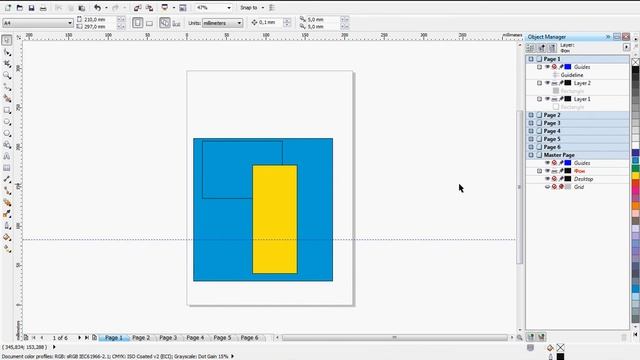Select the Shape tool
The height and width of the screenshot is (360, 640).
[x=7, y=52]
